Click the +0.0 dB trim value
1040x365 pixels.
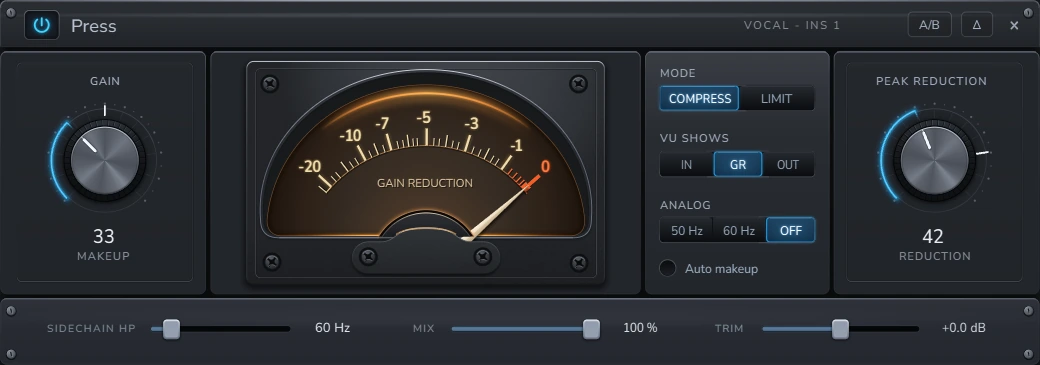[964, 328]
